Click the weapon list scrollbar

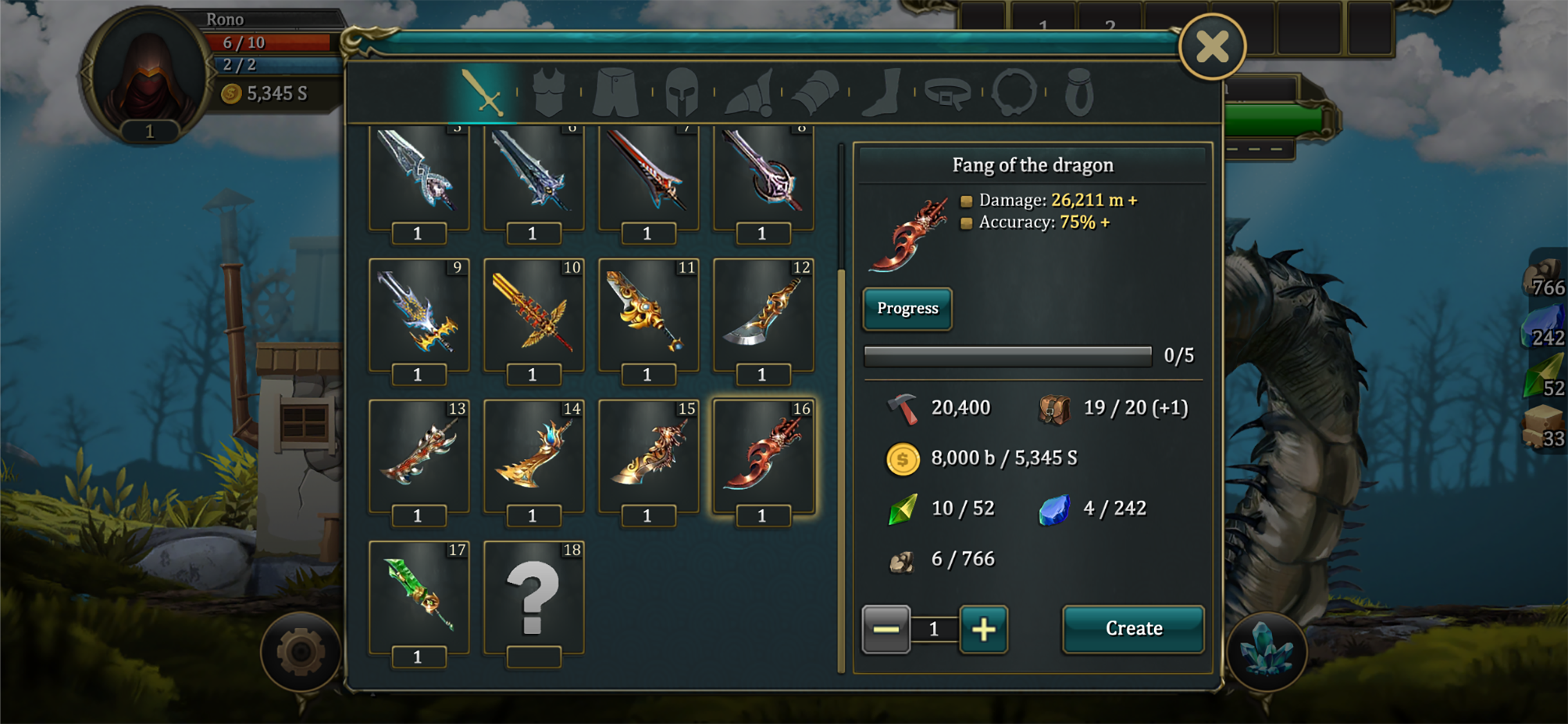[841, 408]
